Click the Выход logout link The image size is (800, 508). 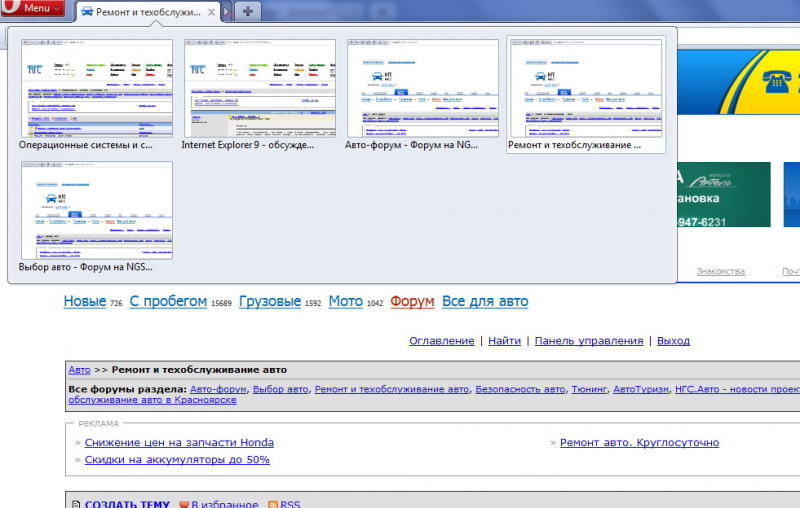(673, 341)
